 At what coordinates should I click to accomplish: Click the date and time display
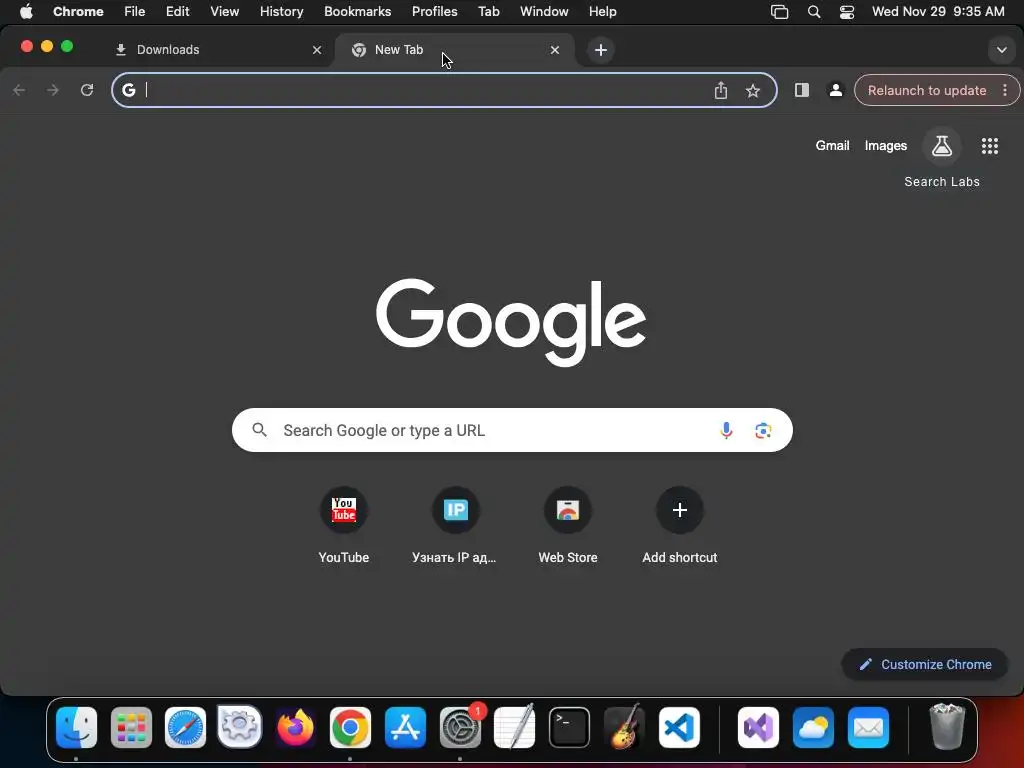click(938, 11)
